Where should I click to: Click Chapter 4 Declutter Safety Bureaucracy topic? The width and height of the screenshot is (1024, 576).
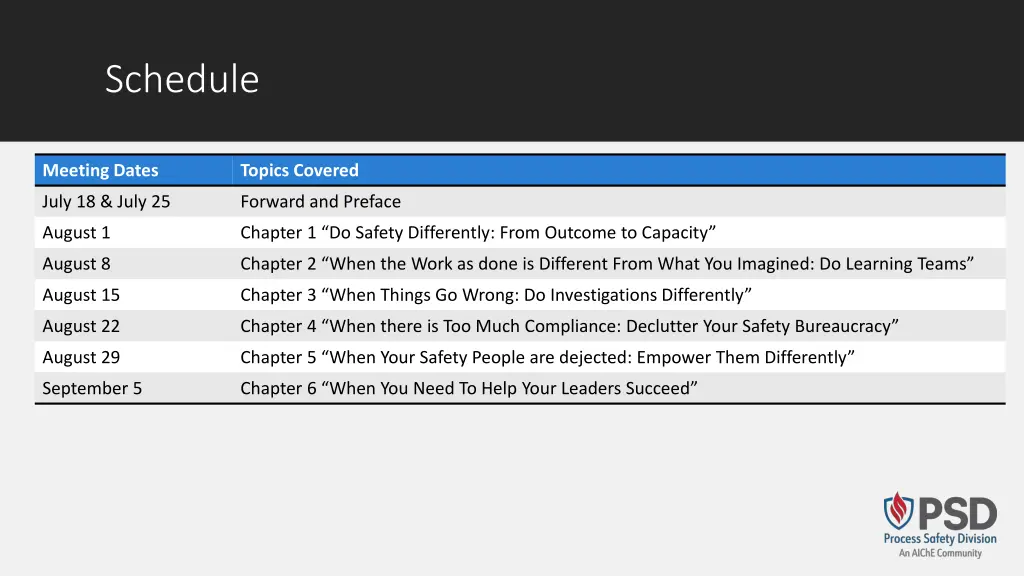click(569, 326)
